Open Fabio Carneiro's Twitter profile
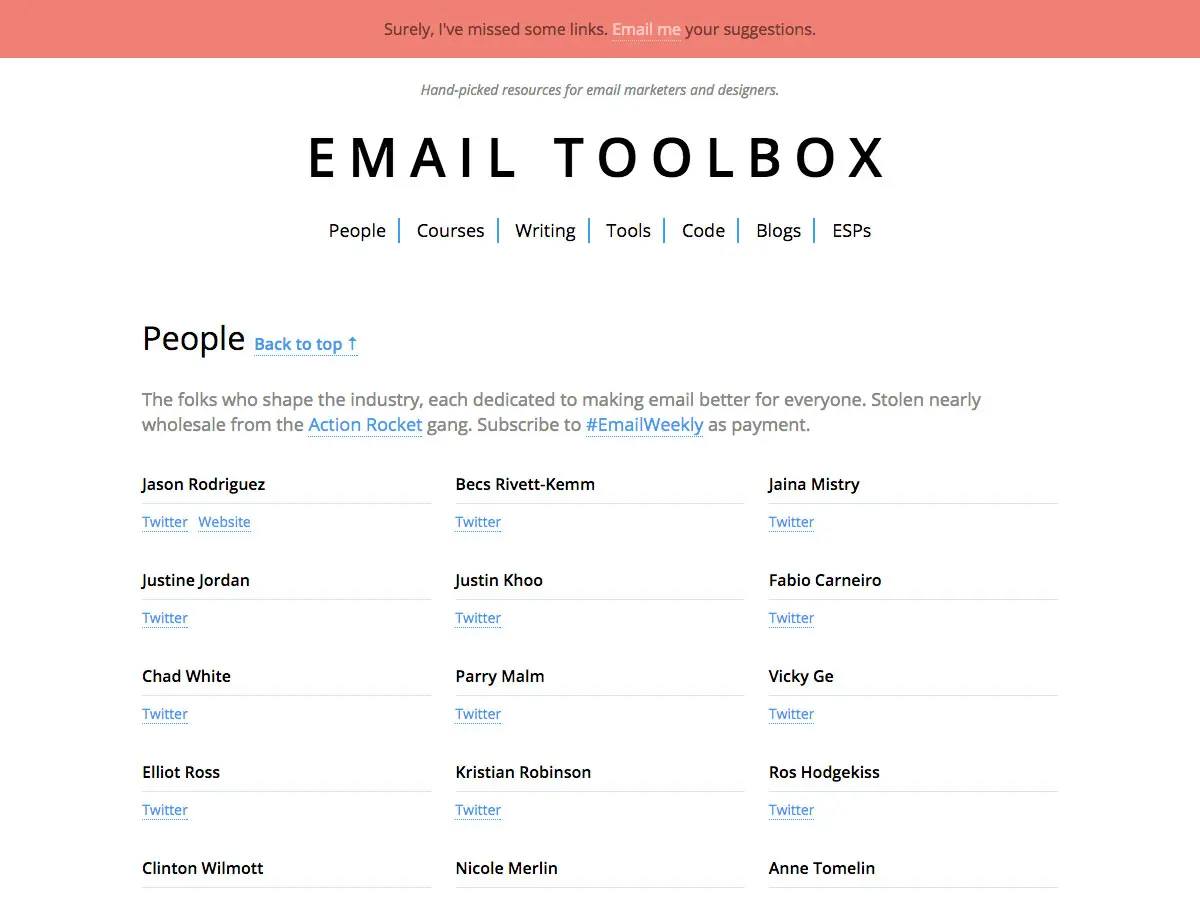This screenshot has width=1200, height=900. [791, 617]
